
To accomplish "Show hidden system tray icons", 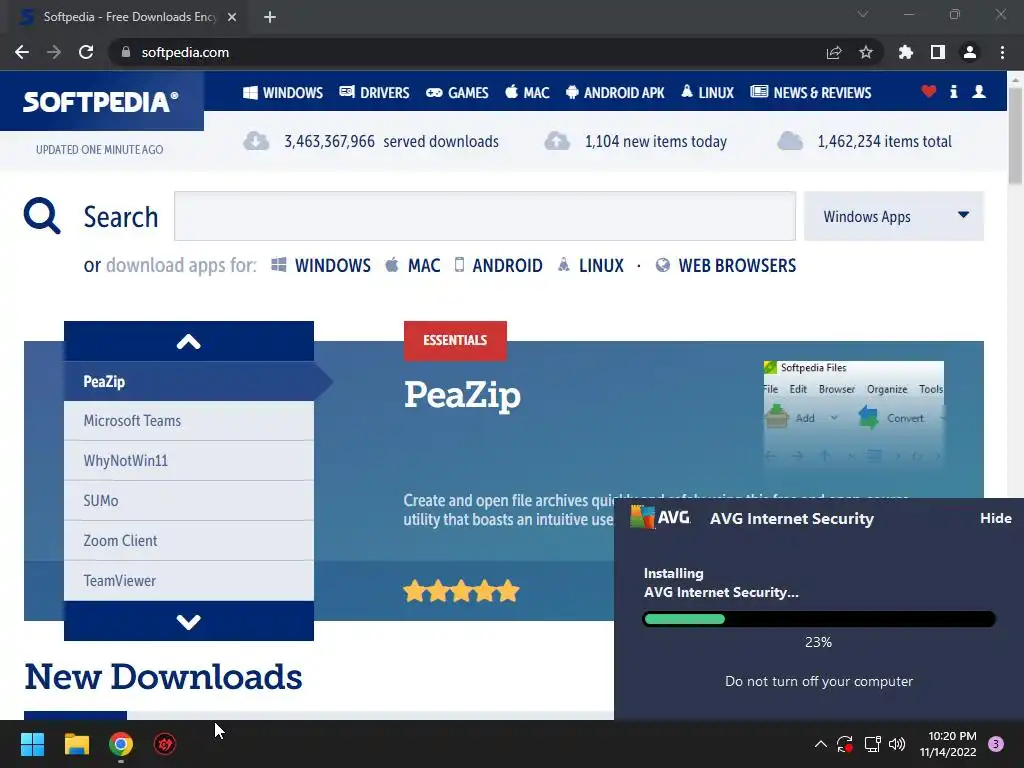I will [821, 744].
